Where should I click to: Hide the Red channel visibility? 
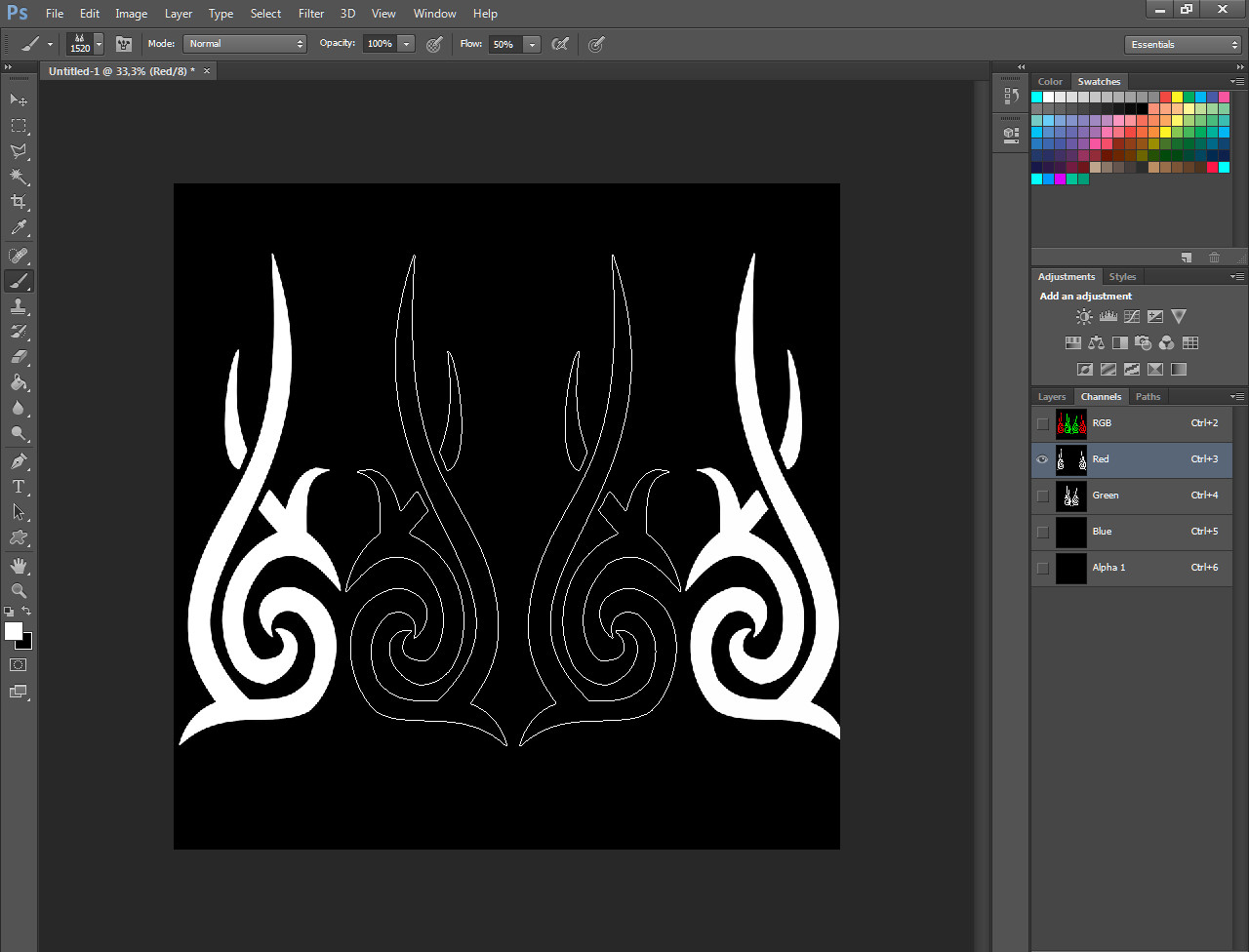point(1042,459)
